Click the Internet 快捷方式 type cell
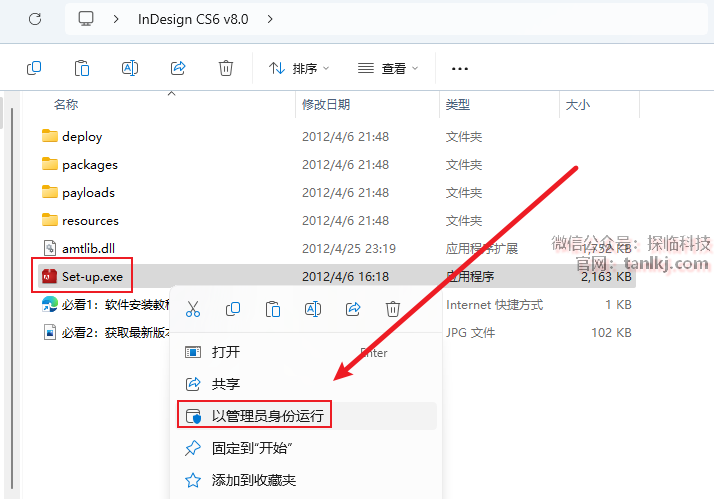Image resolution: width=714 pixels, height=499 pixels. [495, 305]
